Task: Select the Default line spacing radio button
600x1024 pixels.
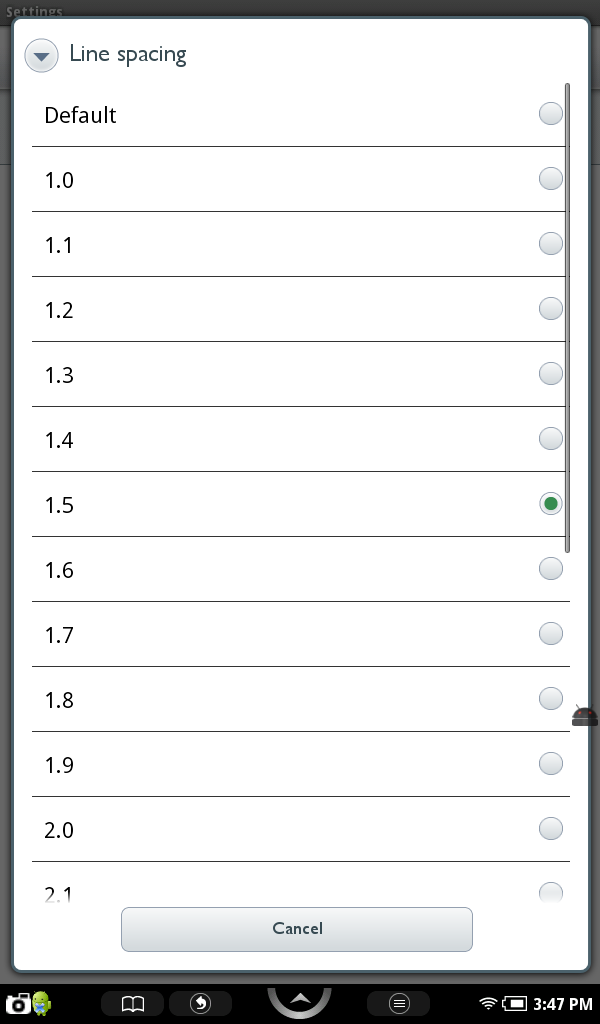Action: [550, 114]
